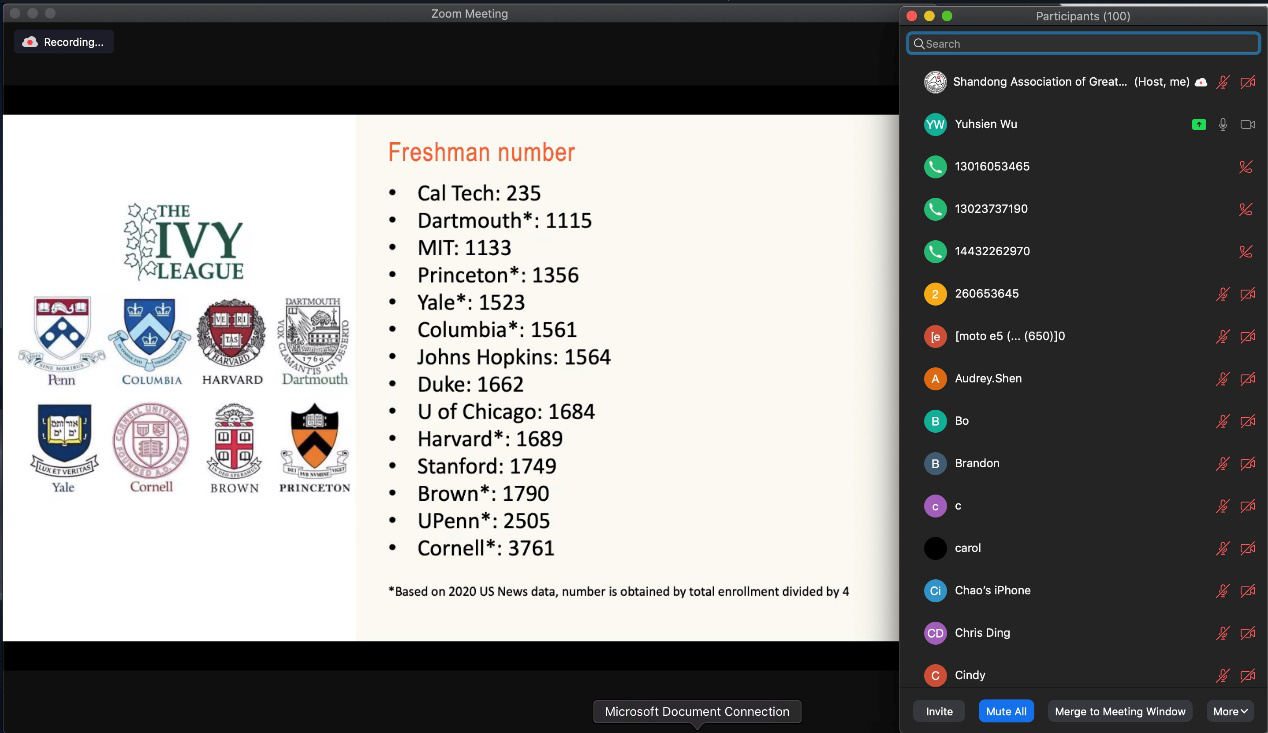Click the Mute All button
The width and height of the screenshot is (1268, 733).
click(x=1006, y=711)
